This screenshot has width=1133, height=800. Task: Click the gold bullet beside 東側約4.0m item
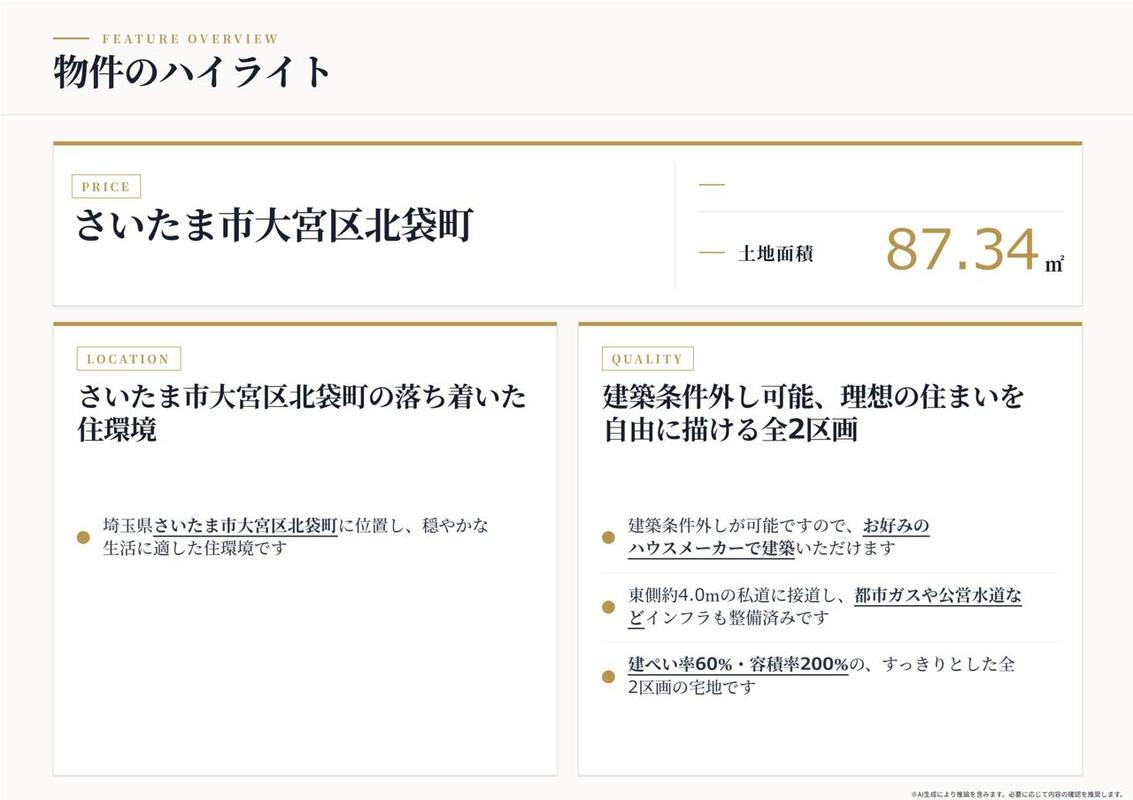point(608,607)
